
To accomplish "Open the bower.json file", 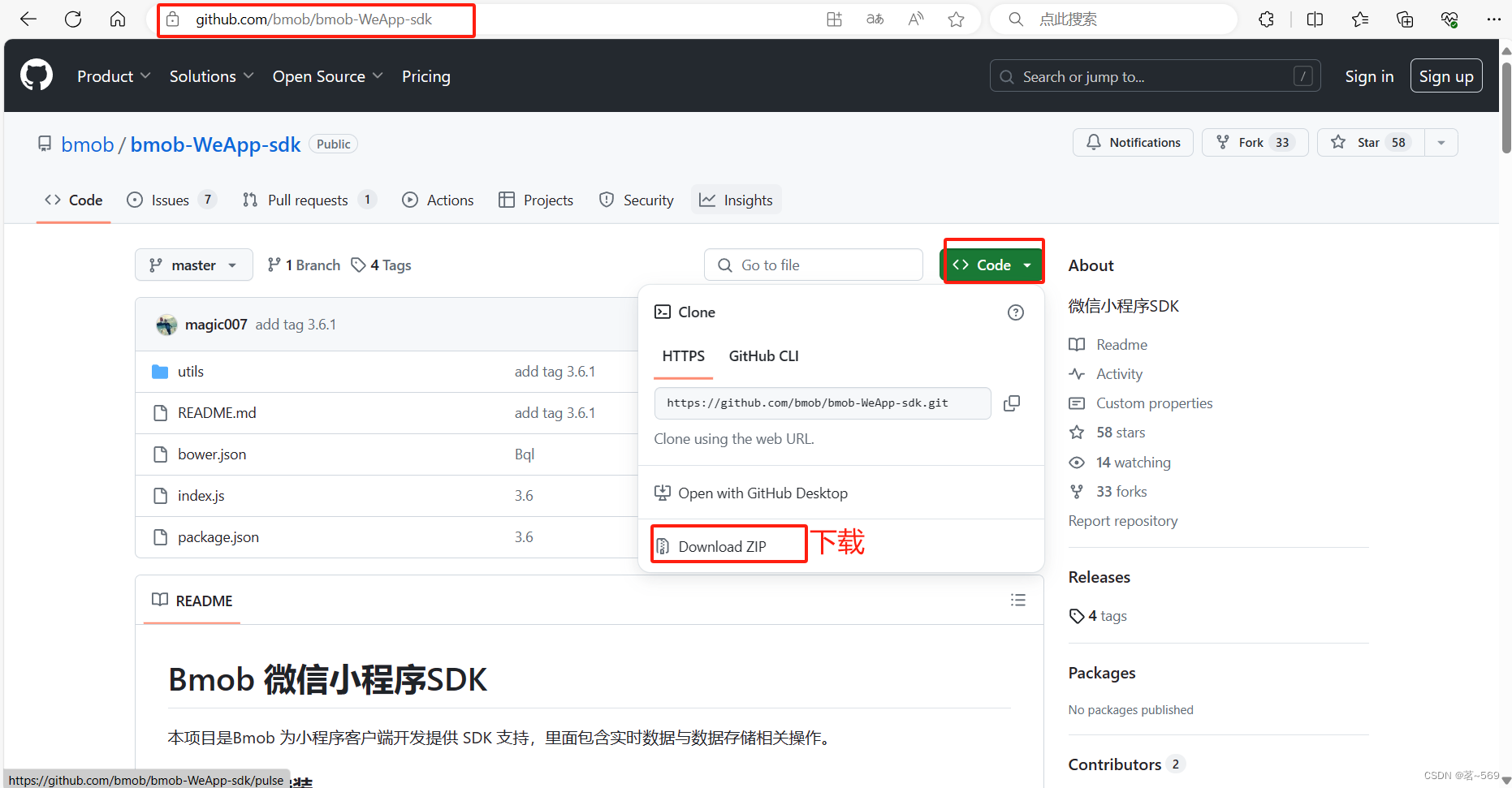I will pyautogui.click(x=212, y=454).
